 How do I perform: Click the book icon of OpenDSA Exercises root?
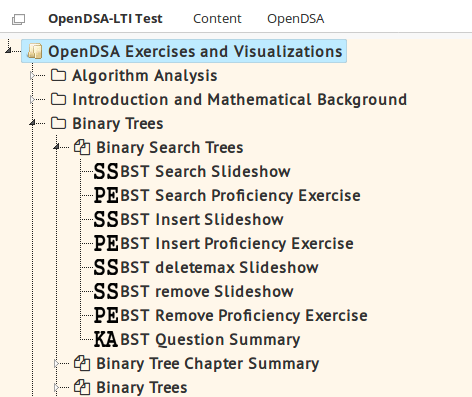35,51
